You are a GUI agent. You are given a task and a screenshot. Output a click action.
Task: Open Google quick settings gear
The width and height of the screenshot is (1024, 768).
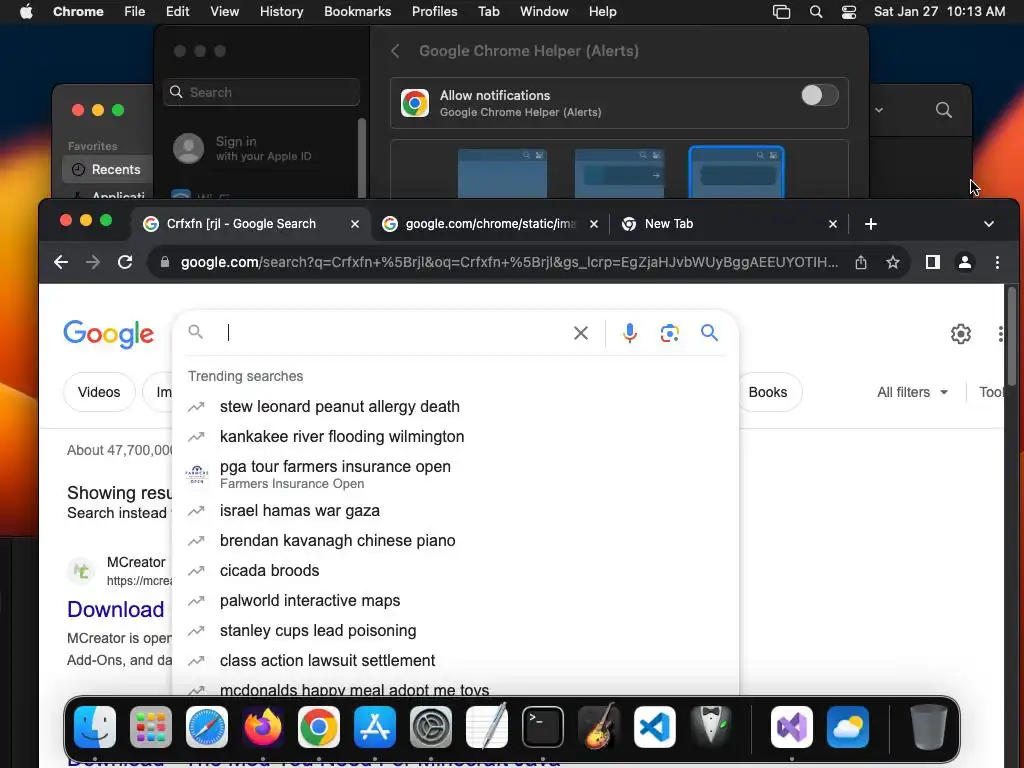click(x=961, y=334)
